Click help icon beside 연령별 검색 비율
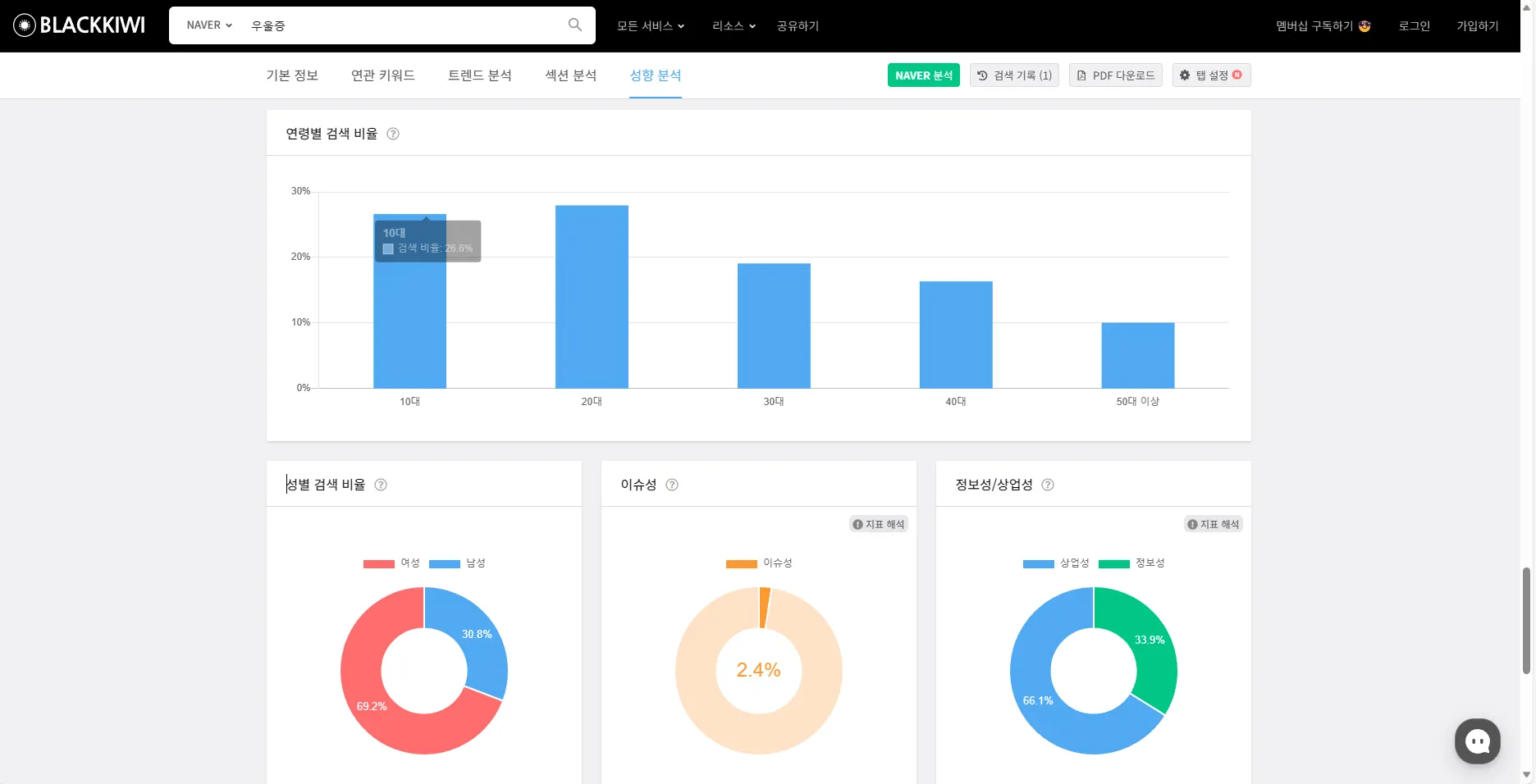This screenshot has width=1536, height=784. [x=393, y=134]
